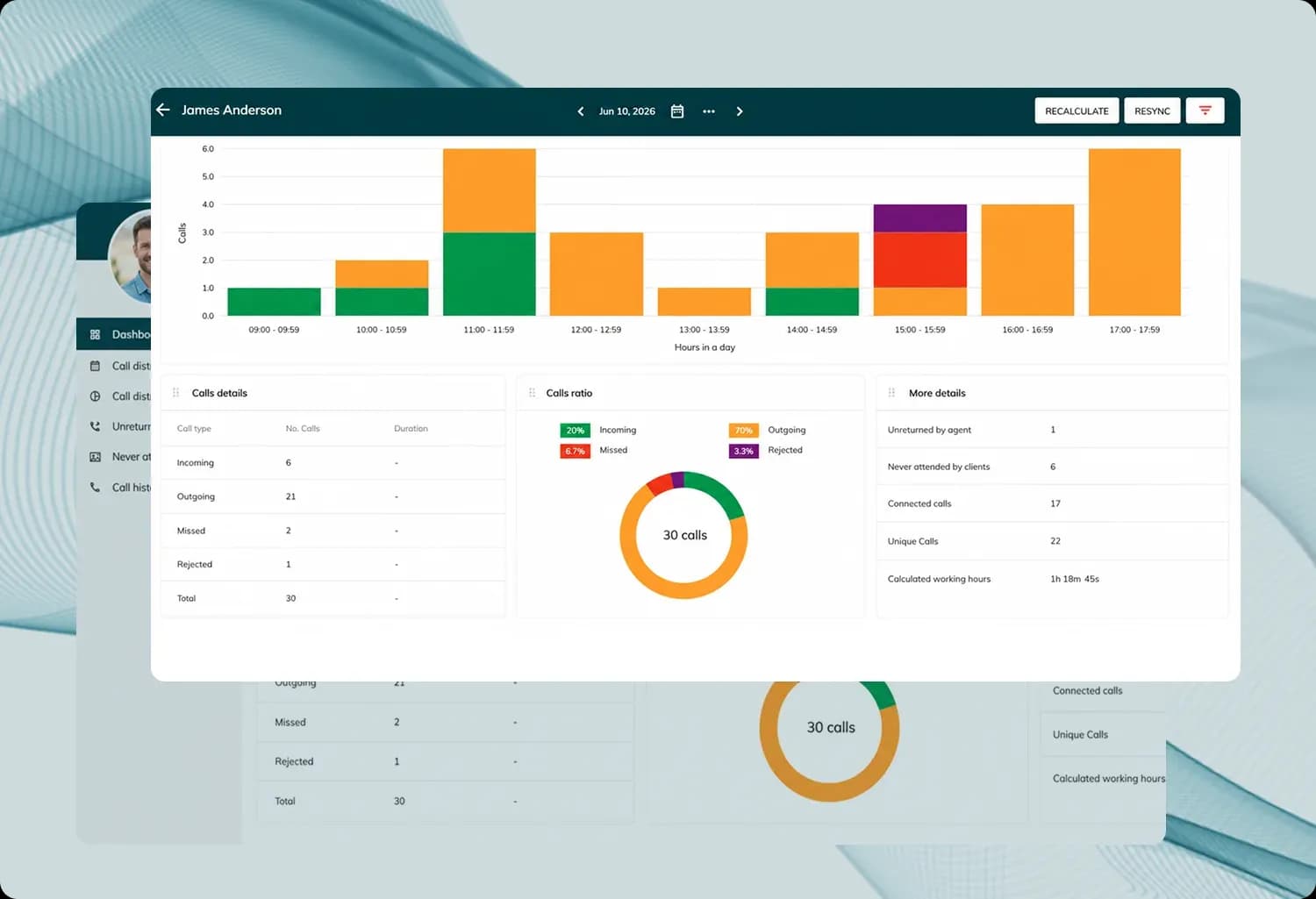Open the three-dots more options menu
This screenshot has width=1316, height=899.
(709, 111)
